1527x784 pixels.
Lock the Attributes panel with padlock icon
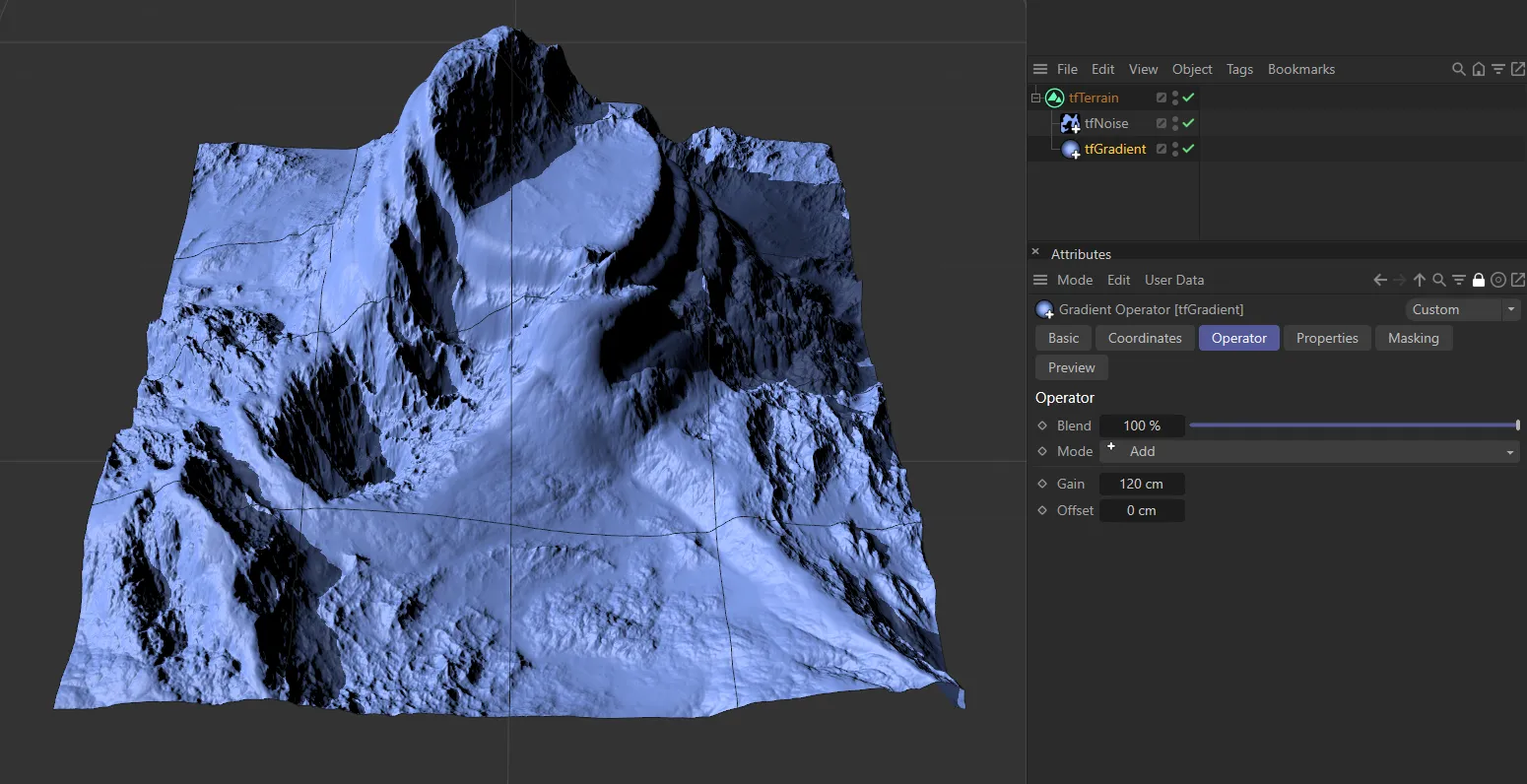pos(1478,280)
